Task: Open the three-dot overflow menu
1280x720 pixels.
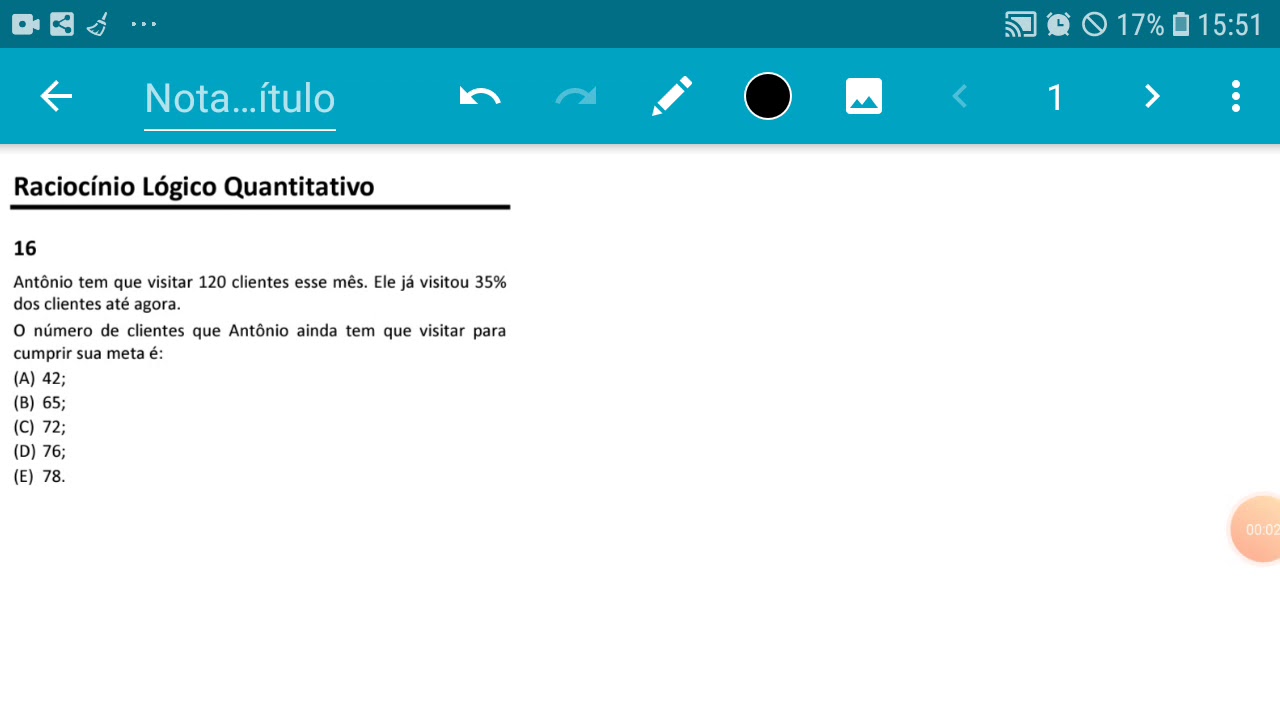Action: tap(1236, 97)
